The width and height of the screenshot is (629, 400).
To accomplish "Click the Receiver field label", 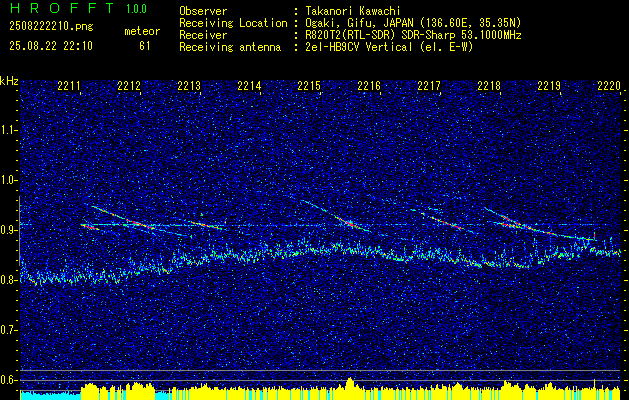I will [203, 35].
